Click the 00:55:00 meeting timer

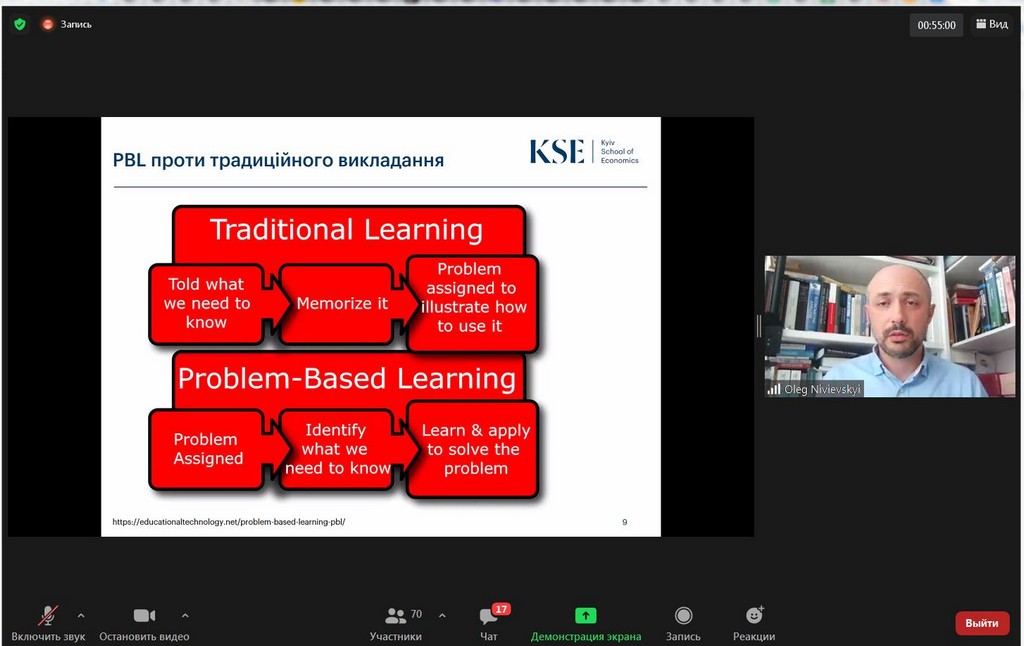coord(936,25)
